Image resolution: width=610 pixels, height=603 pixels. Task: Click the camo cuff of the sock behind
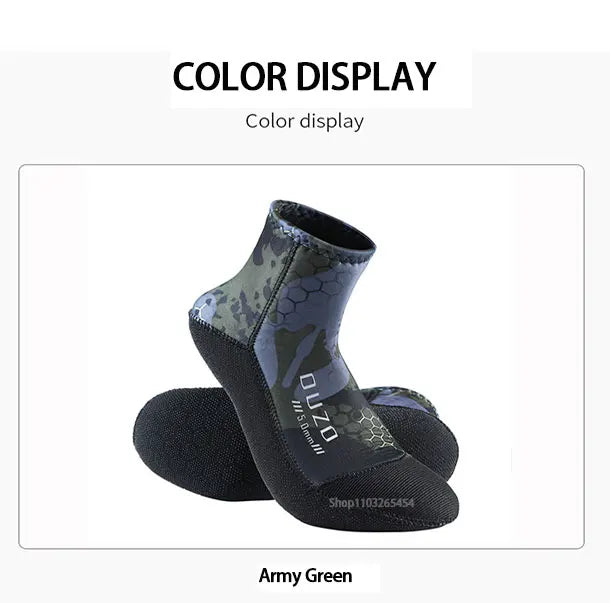coord(401,400)
